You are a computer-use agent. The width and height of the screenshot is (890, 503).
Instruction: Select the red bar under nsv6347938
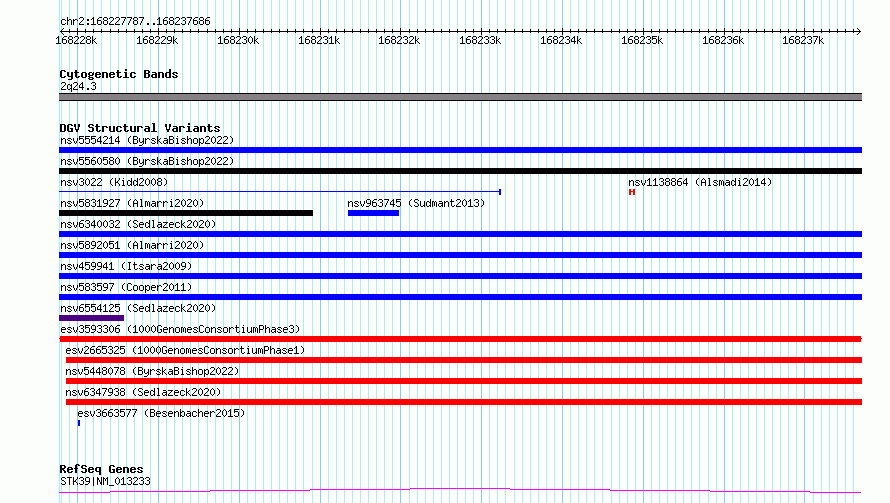point(464,402)
